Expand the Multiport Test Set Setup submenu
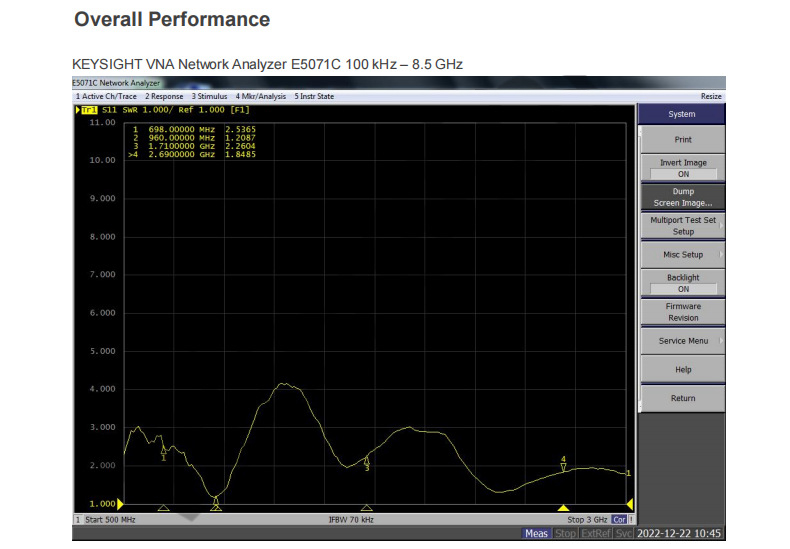790x549 pixels. pyautogui.click(x=683, y=225)
